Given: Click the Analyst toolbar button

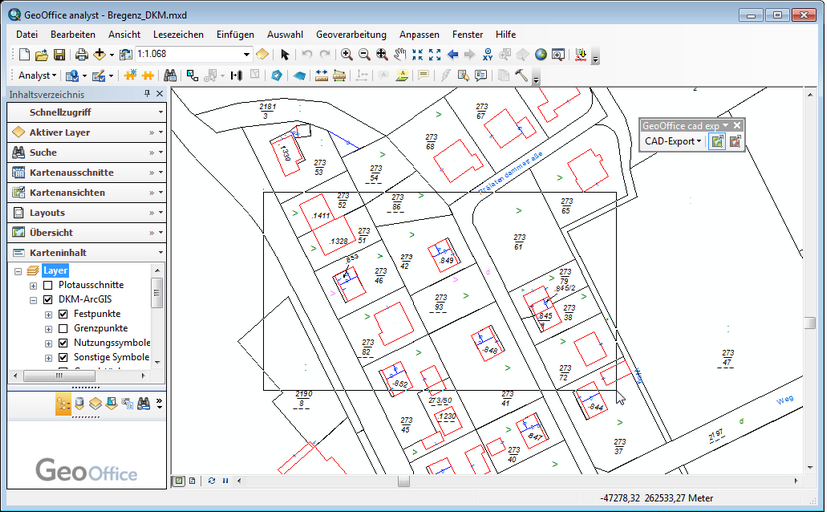Looking at the screenshot, I should pyautogui.click(x=36, y=75).
